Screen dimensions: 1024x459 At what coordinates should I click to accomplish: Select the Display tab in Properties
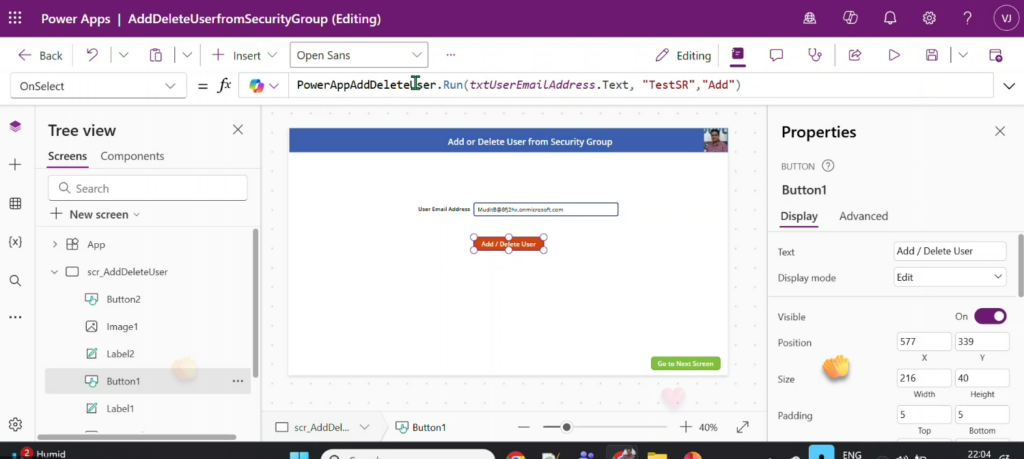pos(799,216)
